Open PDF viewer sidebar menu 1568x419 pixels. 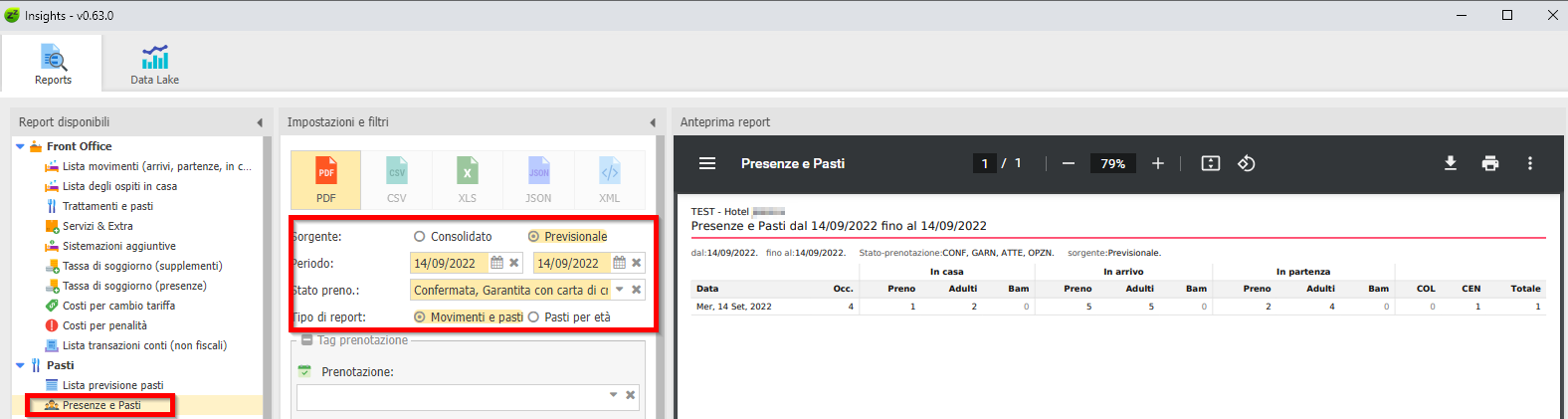[x=707, y=163]
